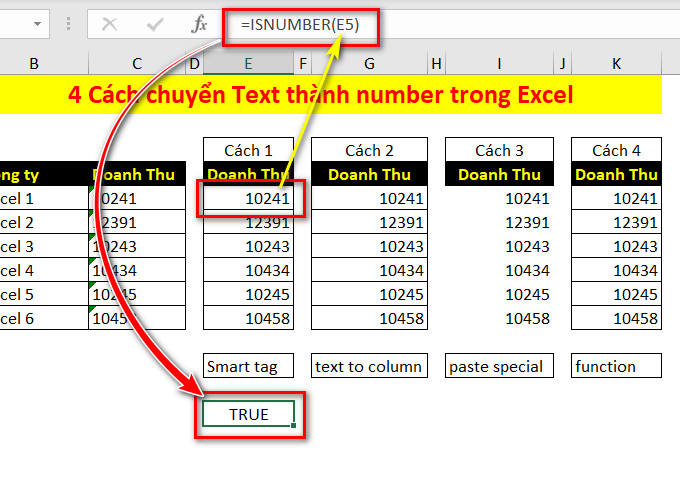
Task: Select the 'Cách 2' label cell
Action: click(x=369, y=150)
